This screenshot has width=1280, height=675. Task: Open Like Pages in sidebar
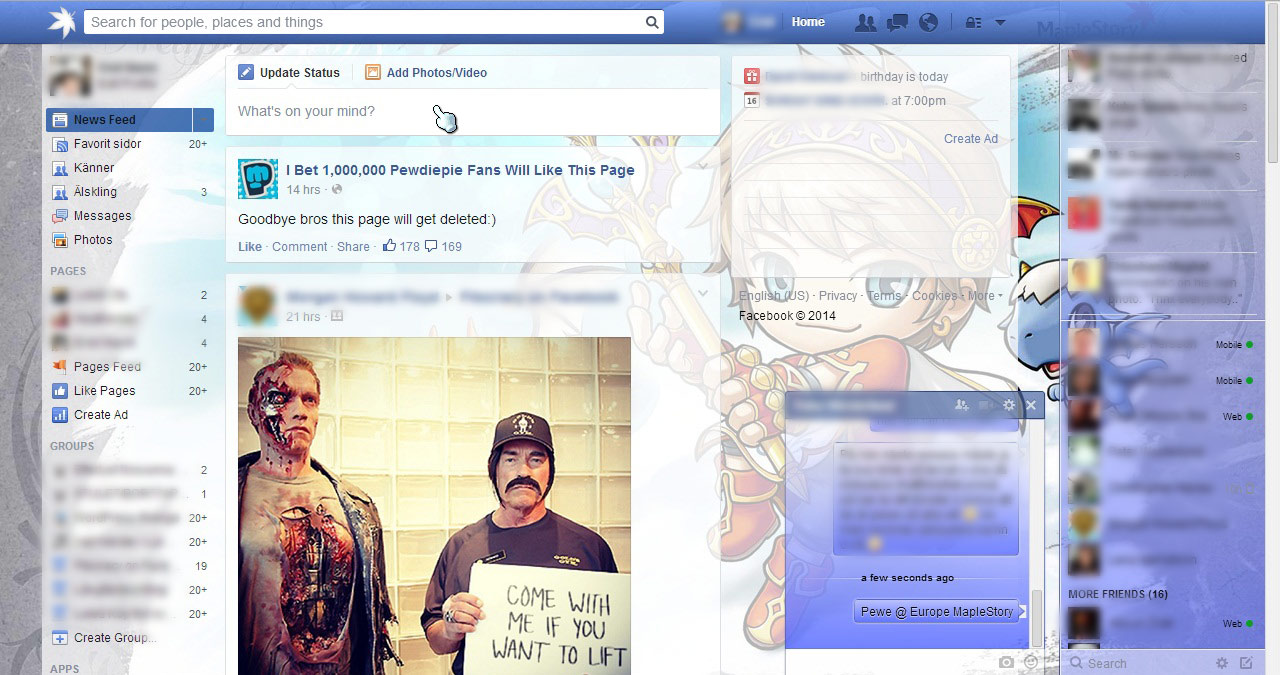(104, 391)
